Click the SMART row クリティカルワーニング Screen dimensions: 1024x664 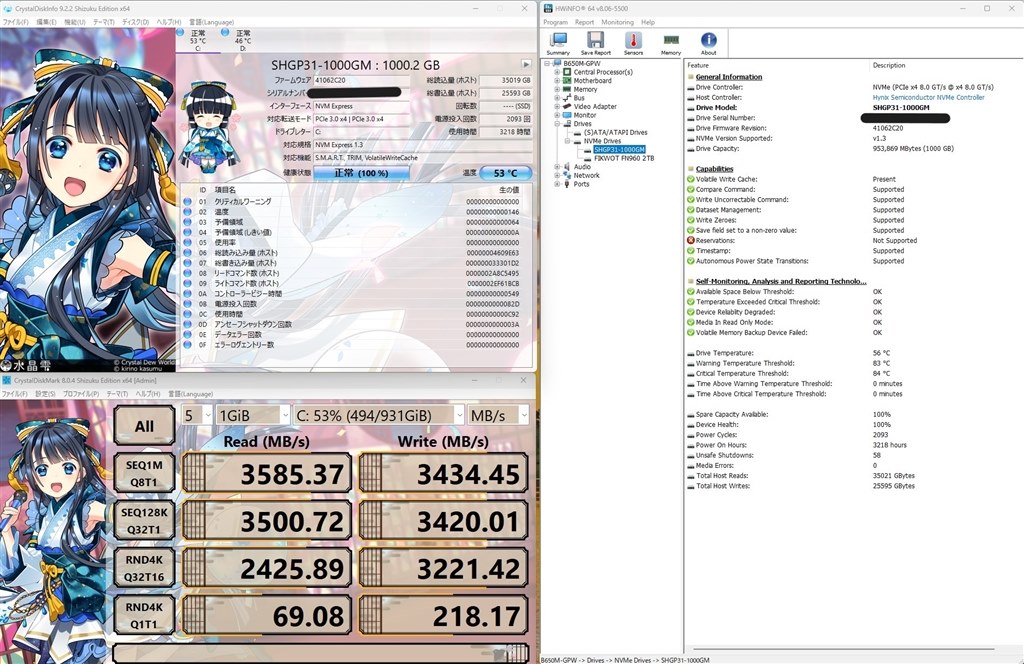[x=357, y=202]
